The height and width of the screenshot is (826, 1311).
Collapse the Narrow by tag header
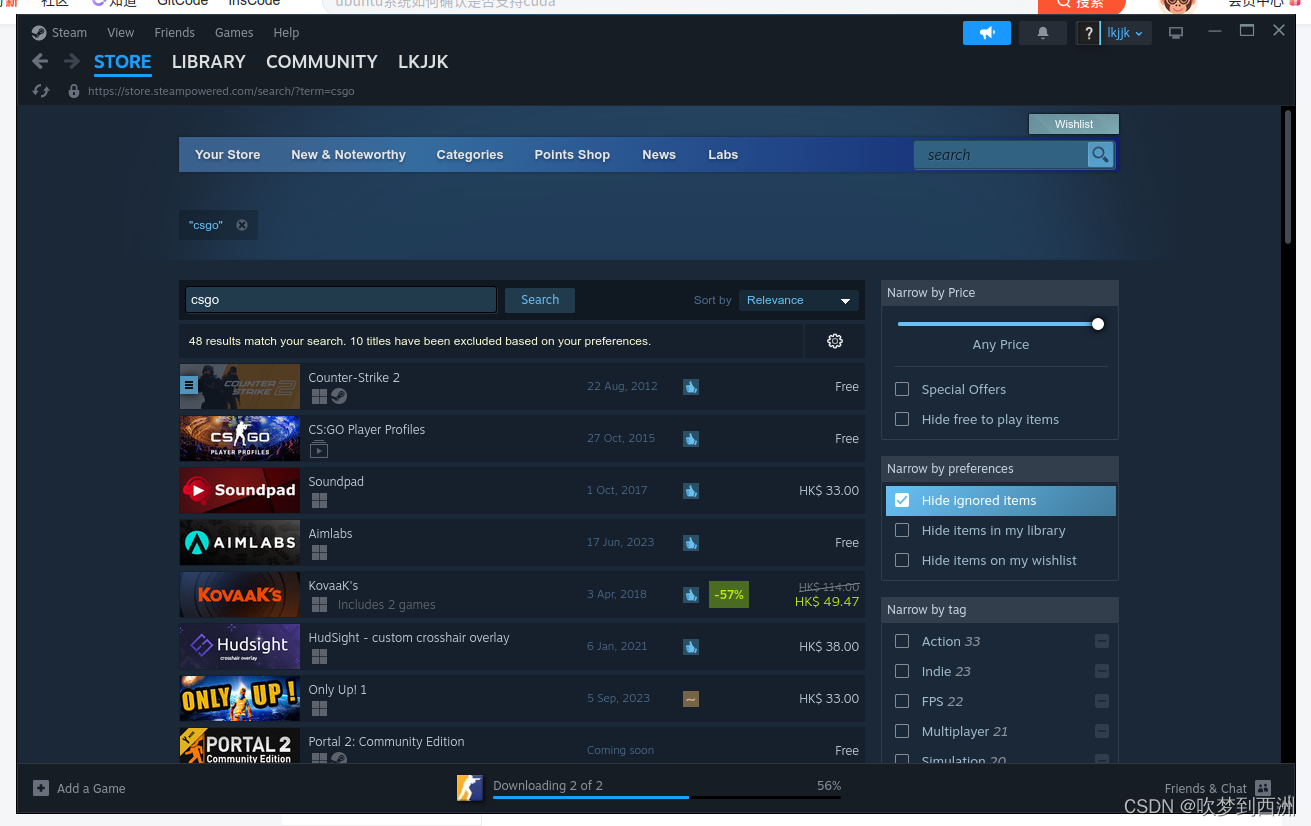1000,609
